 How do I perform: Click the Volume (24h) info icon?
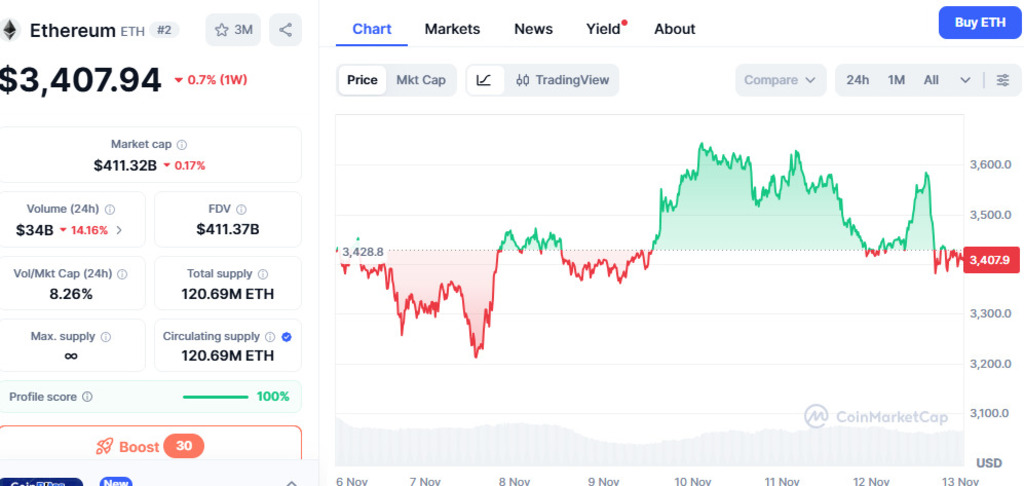pos(110,210)
